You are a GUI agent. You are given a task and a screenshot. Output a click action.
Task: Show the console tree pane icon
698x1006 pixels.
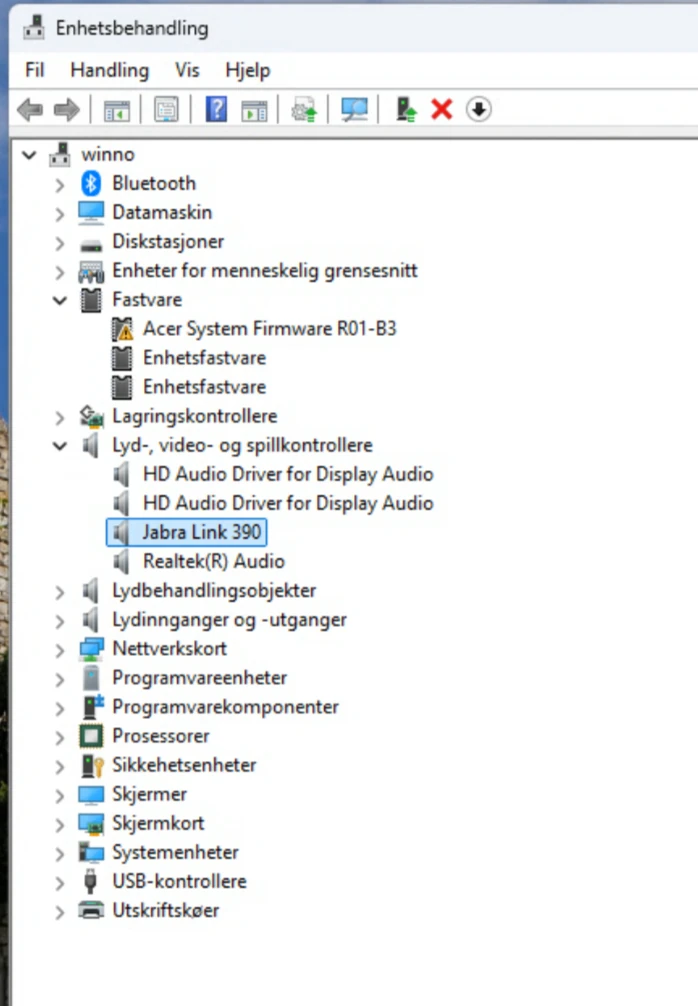click(x=117, y=110)
